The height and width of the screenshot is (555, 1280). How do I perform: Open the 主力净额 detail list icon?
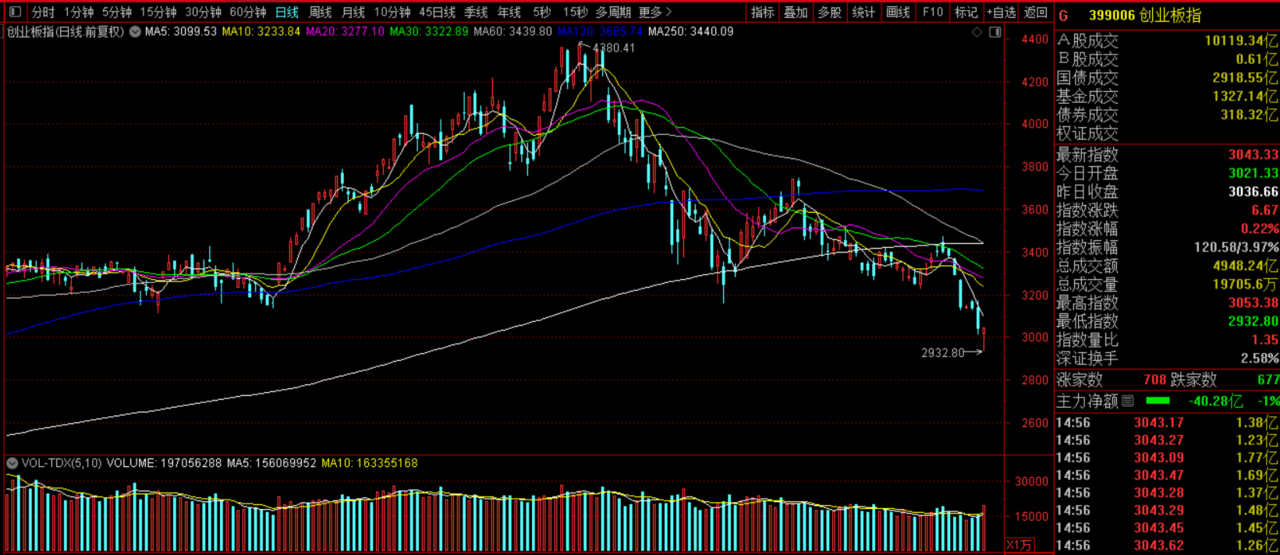pos(1128,401)
